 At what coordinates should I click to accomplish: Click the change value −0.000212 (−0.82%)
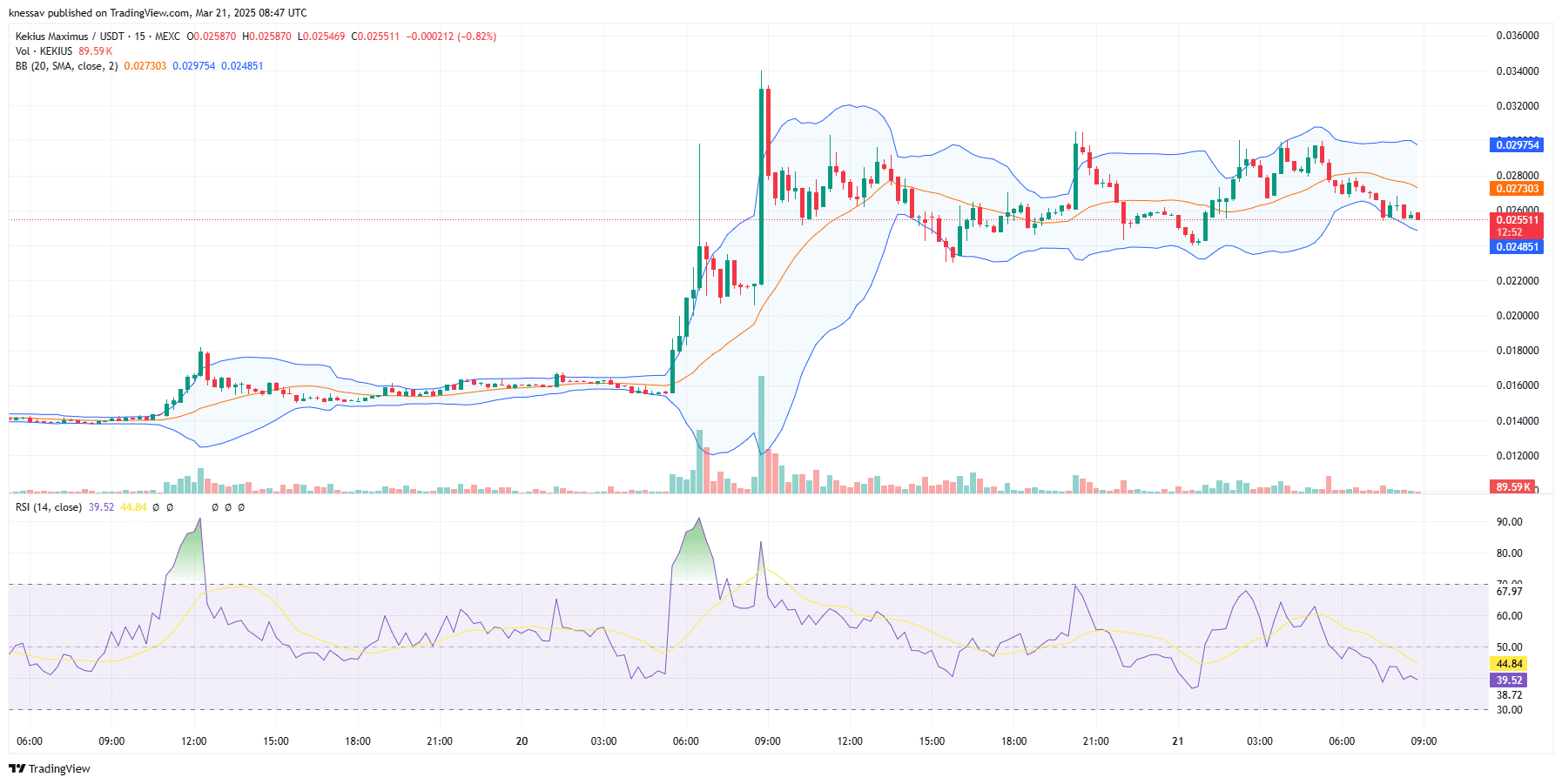451,37
